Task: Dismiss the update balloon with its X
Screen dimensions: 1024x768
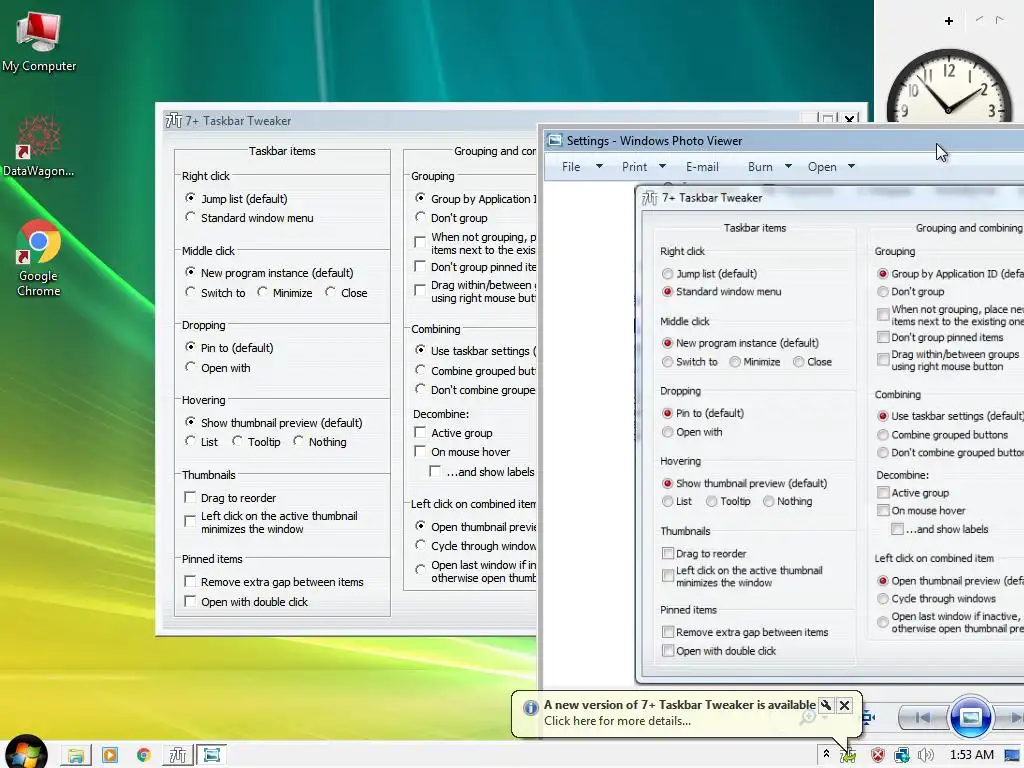Action: click(x=844, y=705)
